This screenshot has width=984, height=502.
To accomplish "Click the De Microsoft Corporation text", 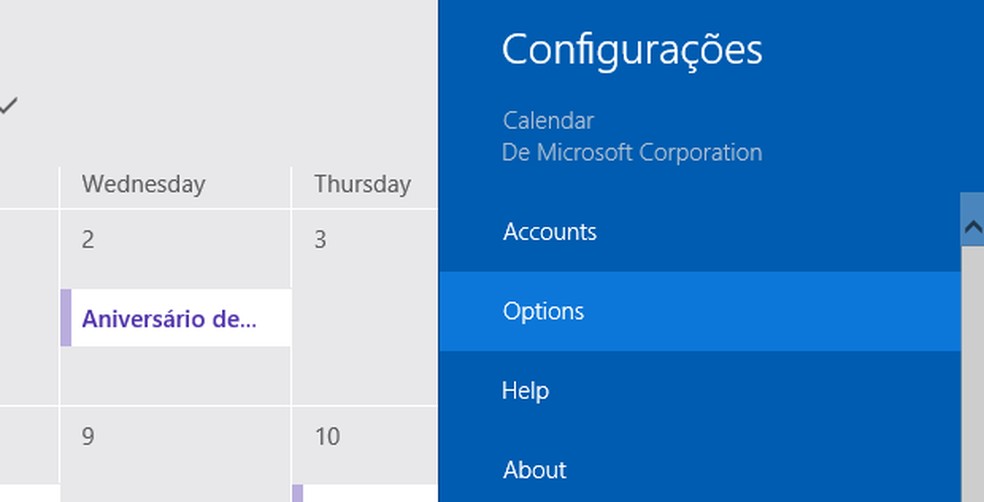I will [x=632, y=153].
